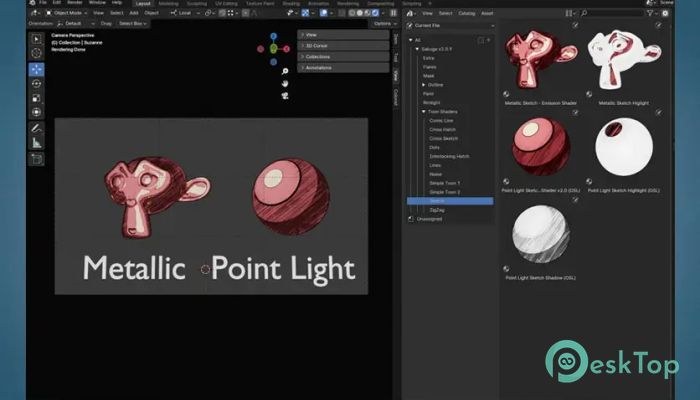Activate the Scale tool

[37, 98]
